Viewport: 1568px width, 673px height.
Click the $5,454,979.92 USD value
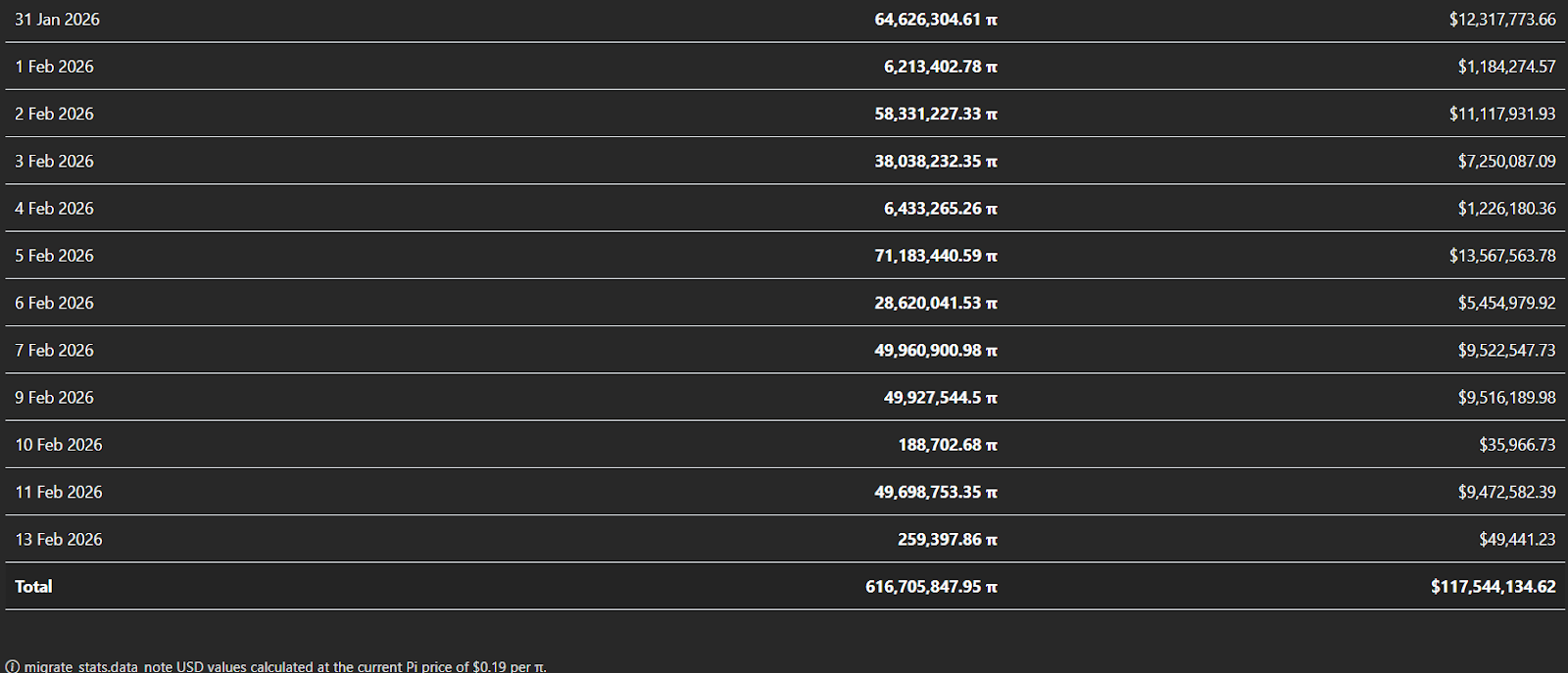point(1506,303)
